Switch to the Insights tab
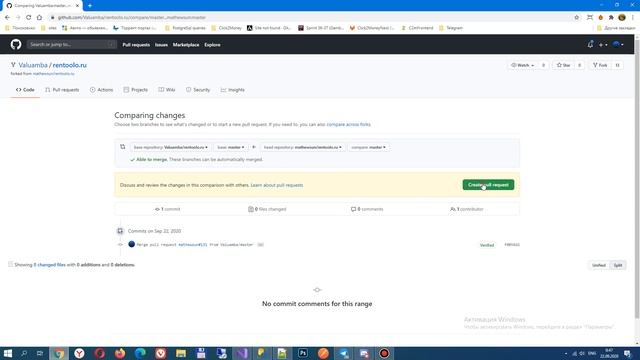640x360 pixels. pos(232,90)
